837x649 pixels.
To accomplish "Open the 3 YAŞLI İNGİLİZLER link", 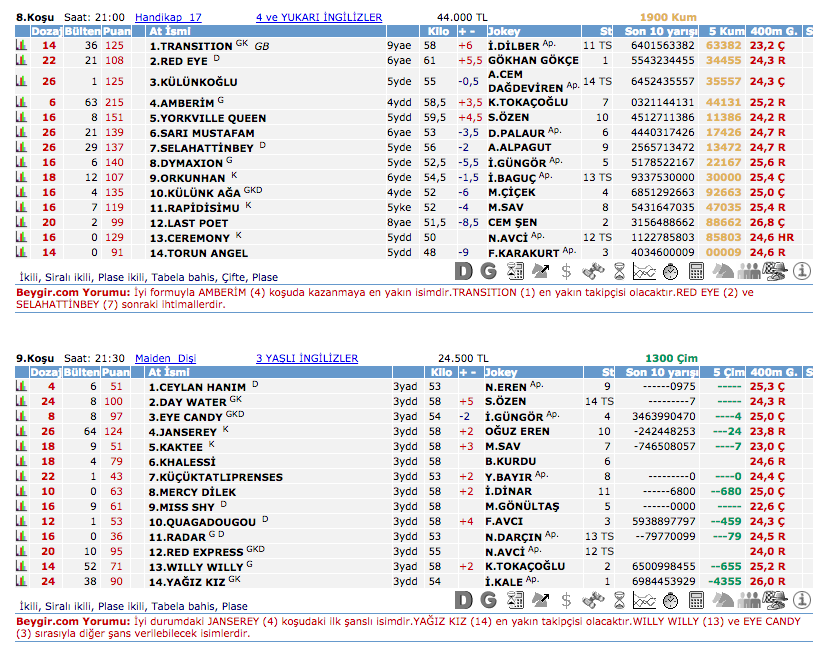I will point(306,357).
